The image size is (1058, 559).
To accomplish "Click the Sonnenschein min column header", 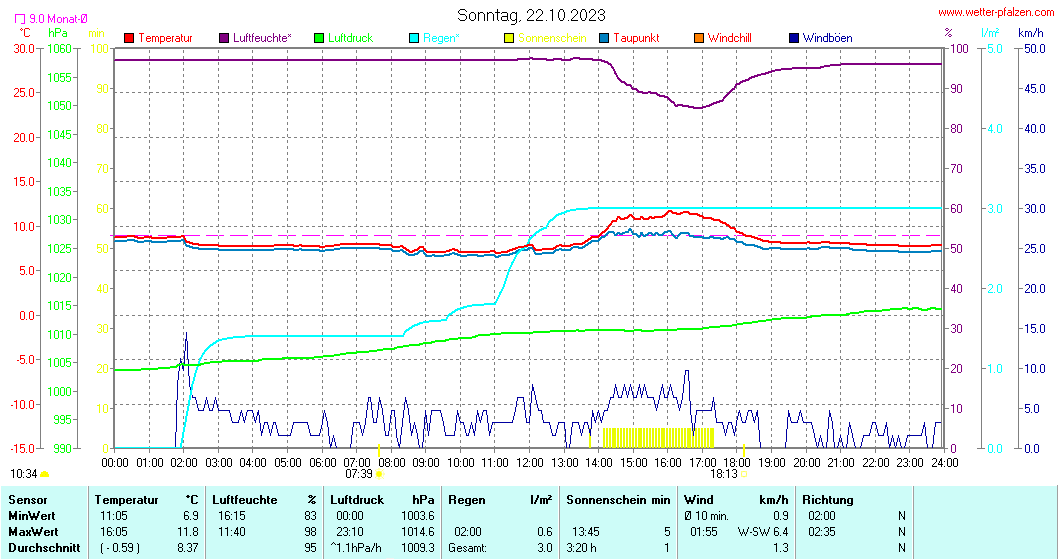I will pyautogui.click(x=618, y=500).
